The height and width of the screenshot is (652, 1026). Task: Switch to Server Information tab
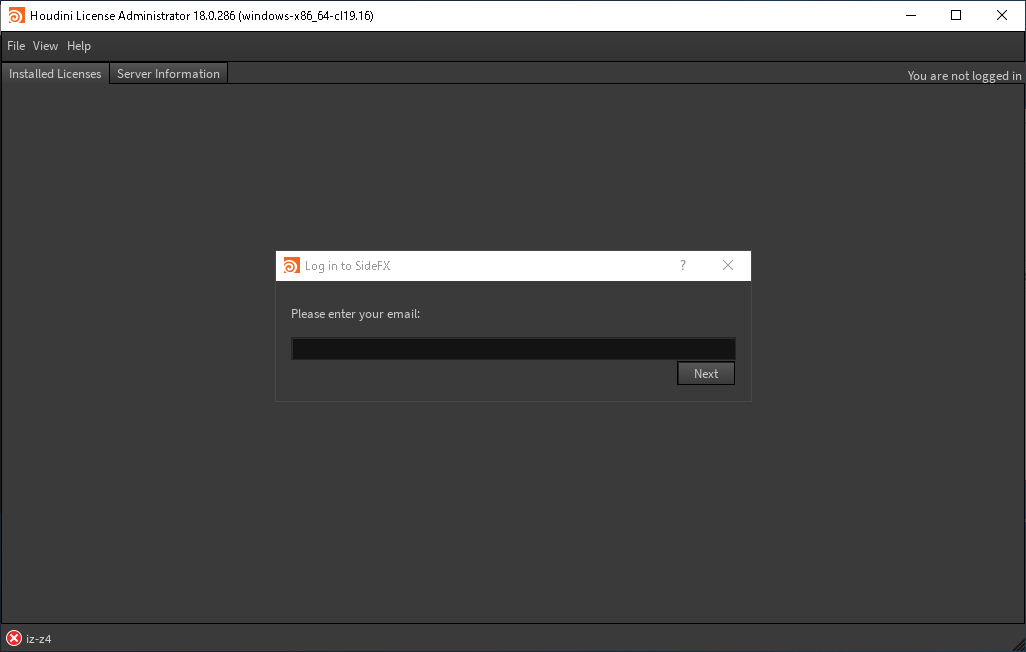[168, 74]
